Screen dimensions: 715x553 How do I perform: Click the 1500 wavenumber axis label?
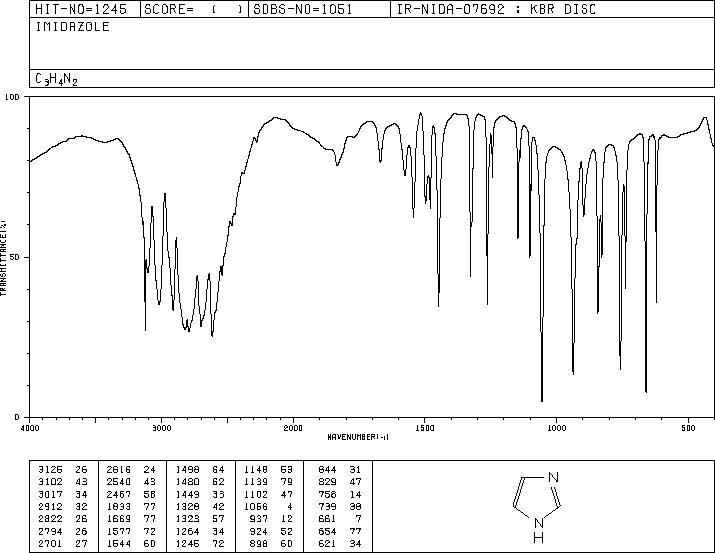pos(425,428)
